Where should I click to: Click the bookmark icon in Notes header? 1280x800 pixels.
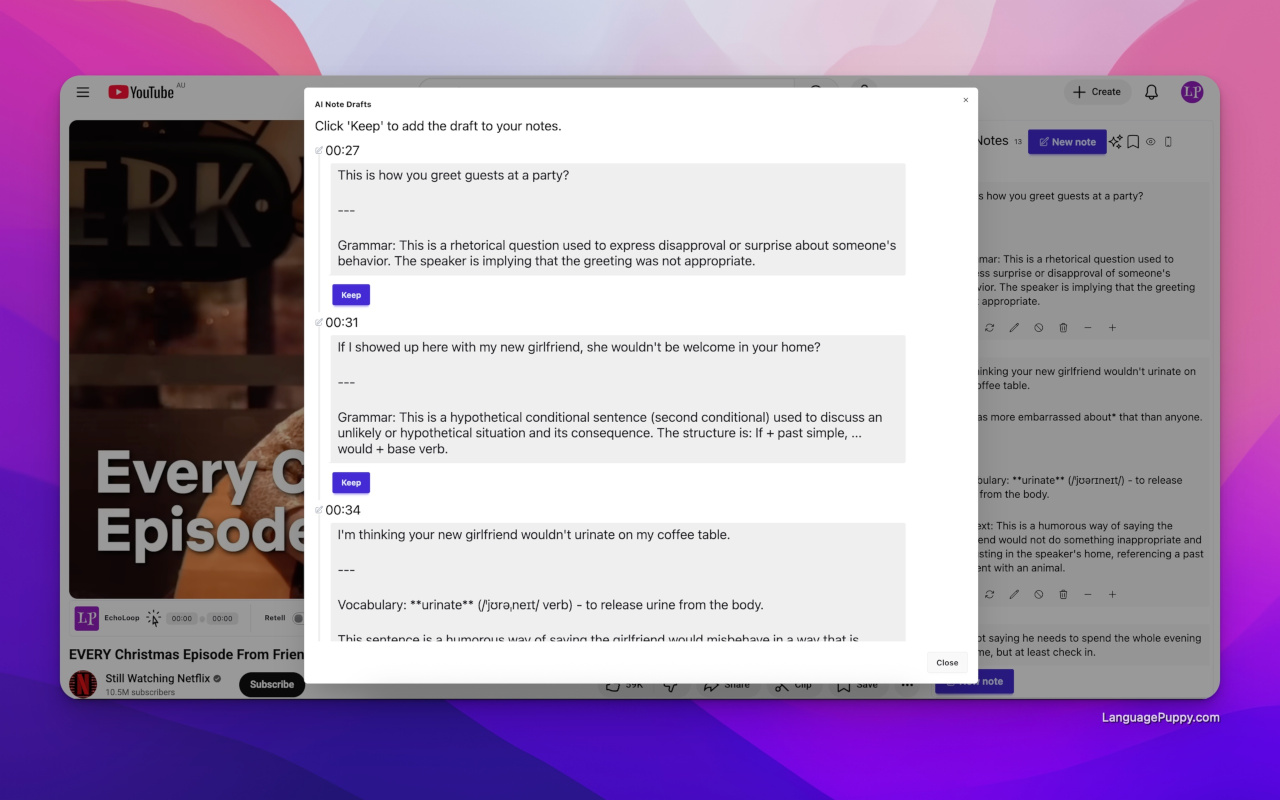pyautogui.click(x=1133, y=142)
